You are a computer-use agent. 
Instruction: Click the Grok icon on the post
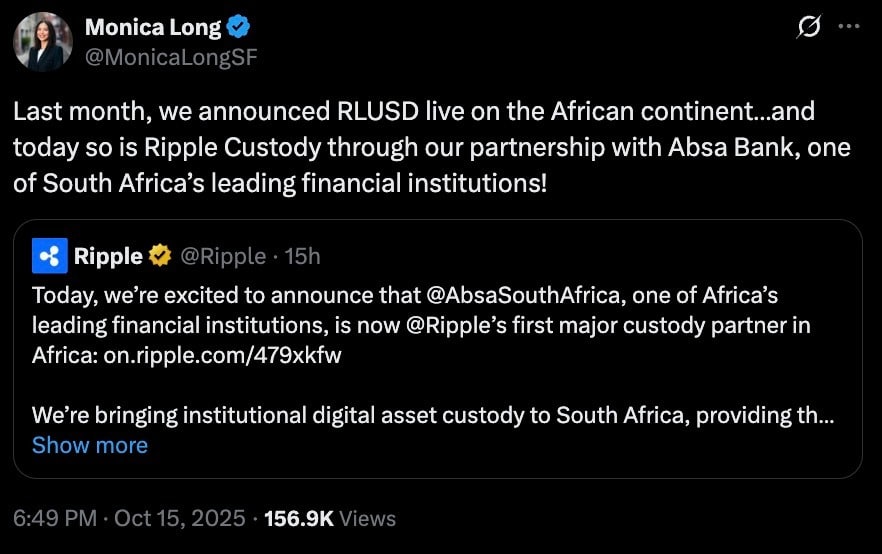806,28
